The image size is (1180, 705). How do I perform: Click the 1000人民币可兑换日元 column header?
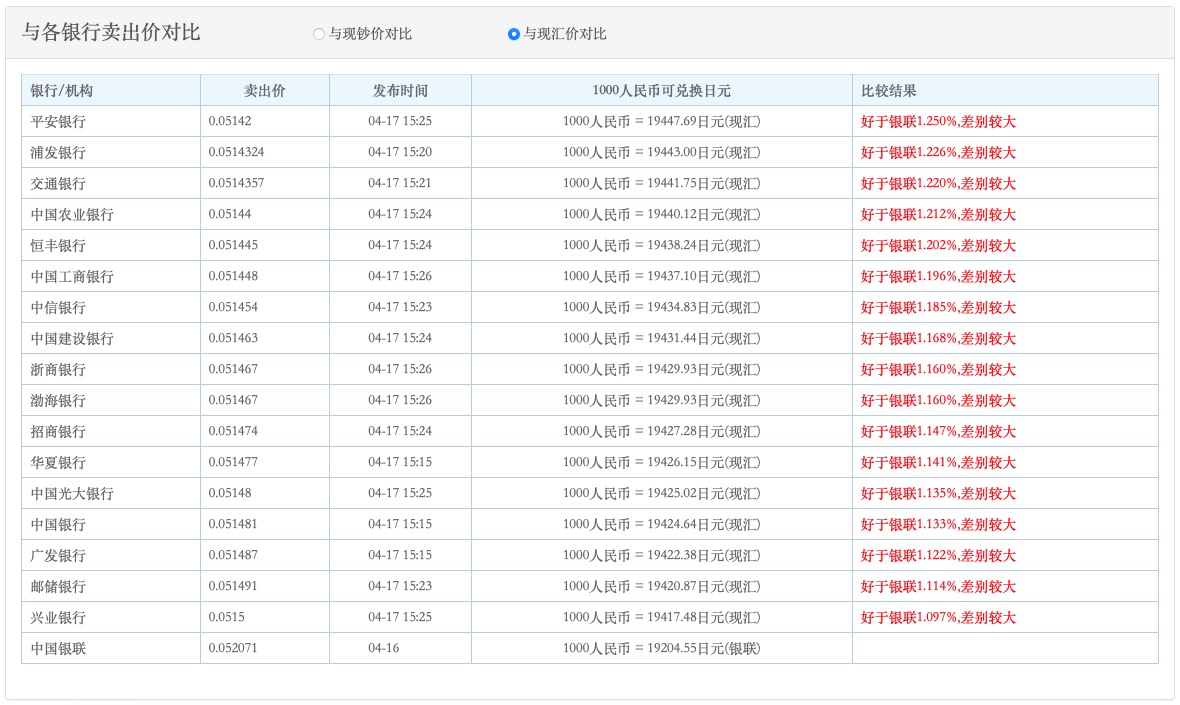pyautogui.click(x=661, y=90)
